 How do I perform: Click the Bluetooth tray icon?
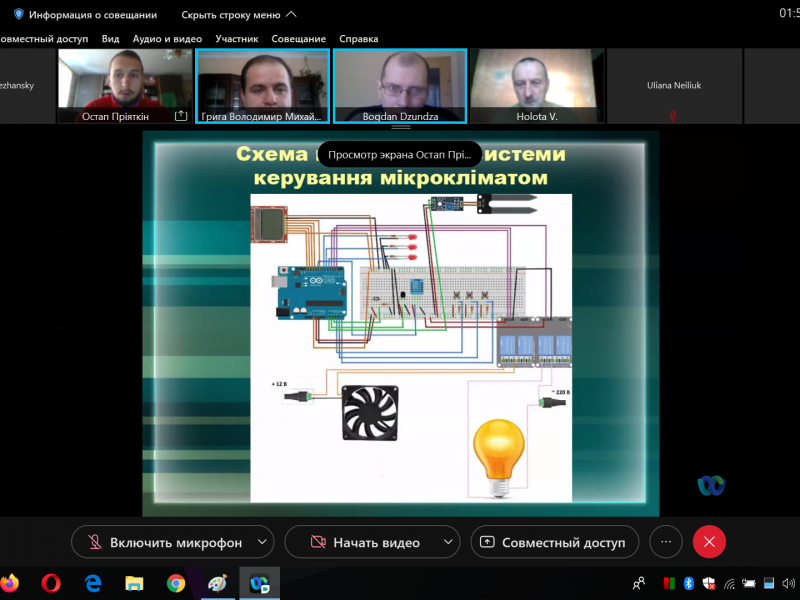(688, 583)
